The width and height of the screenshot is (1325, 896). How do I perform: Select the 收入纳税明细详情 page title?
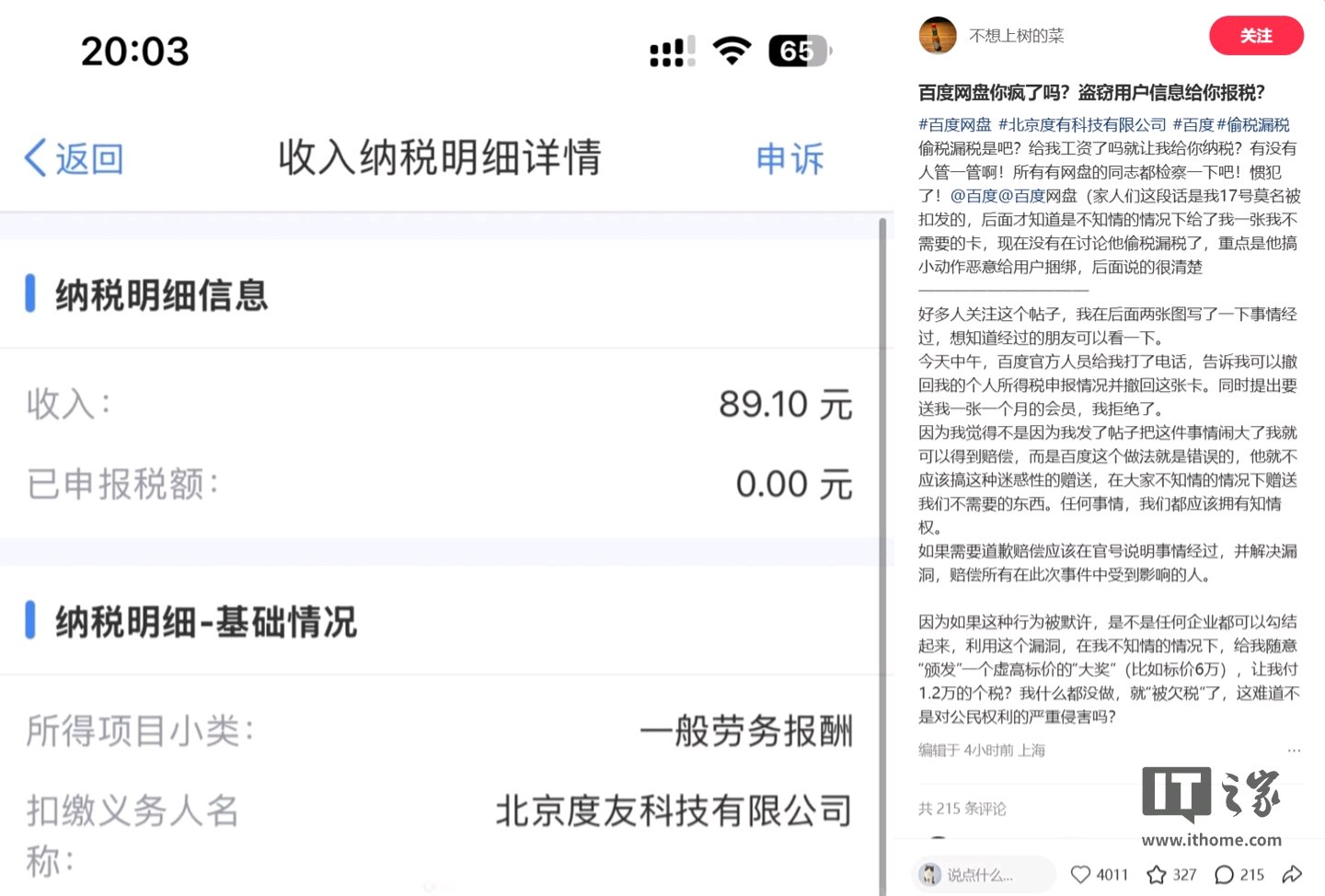(x=440, y=157)
